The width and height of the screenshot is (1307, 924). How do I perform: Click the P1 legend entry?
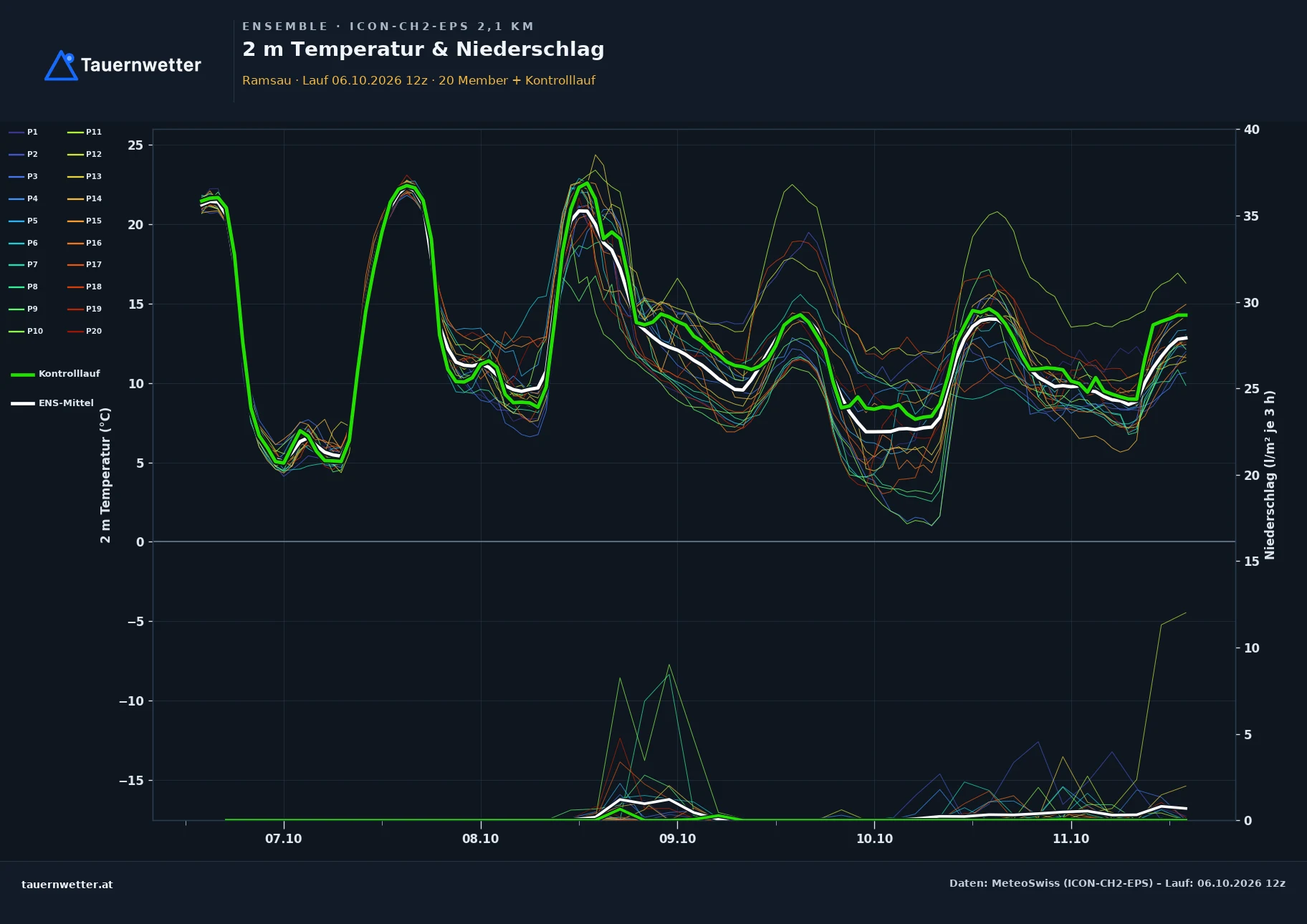pos(24,133)
